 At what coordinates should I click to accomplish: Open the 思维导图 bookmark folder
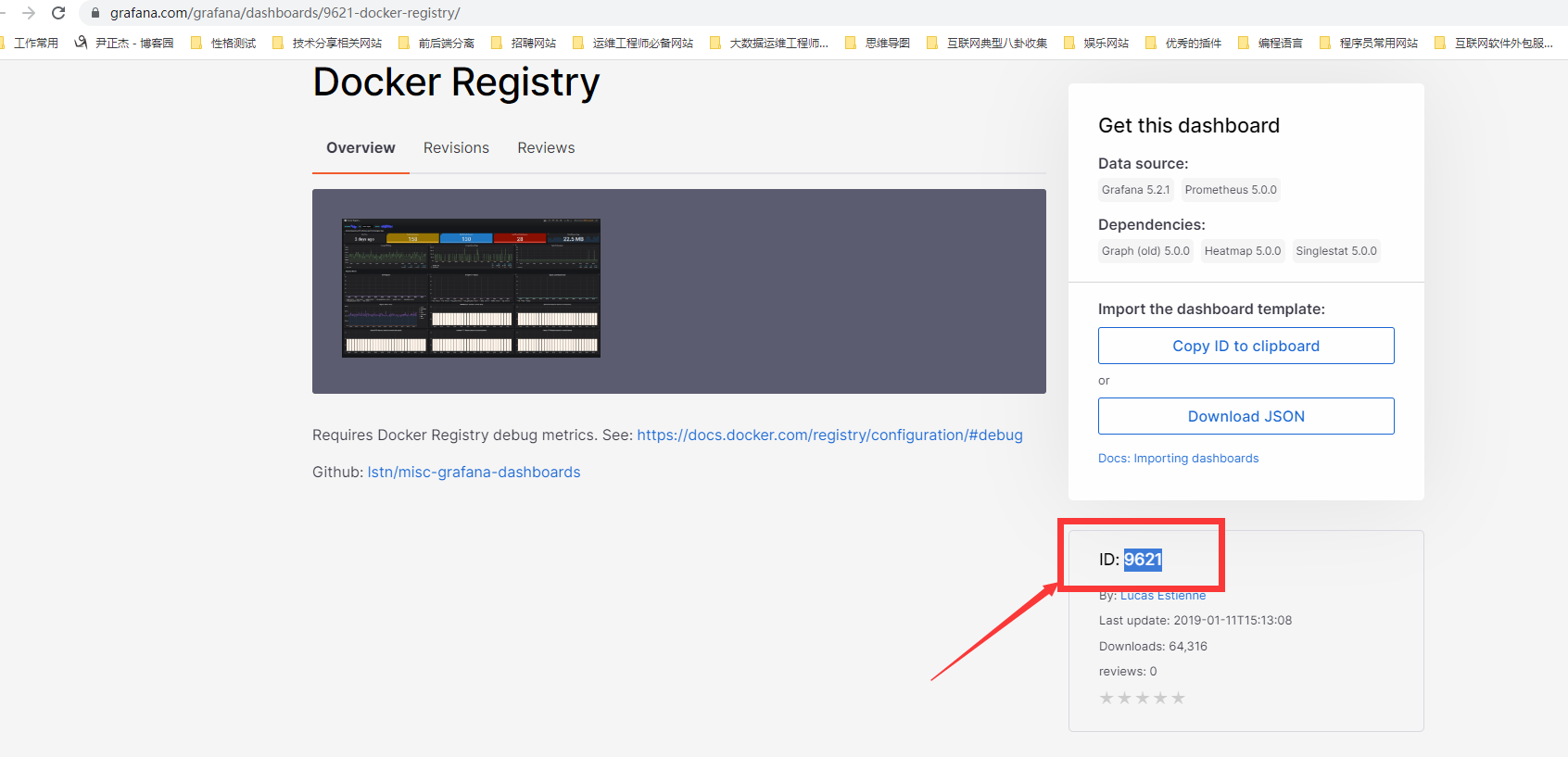pyautogui.click(x=878, y=43)
